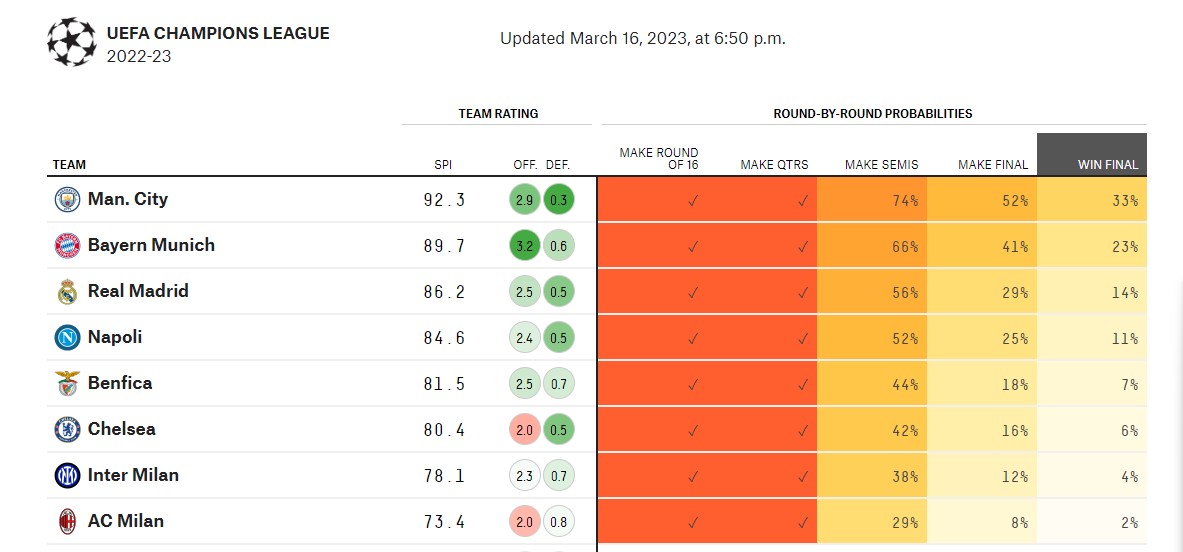This screenshot has width=1183, height=552.
Task: Click the AC Milan club crest
Action: point(67,521)
